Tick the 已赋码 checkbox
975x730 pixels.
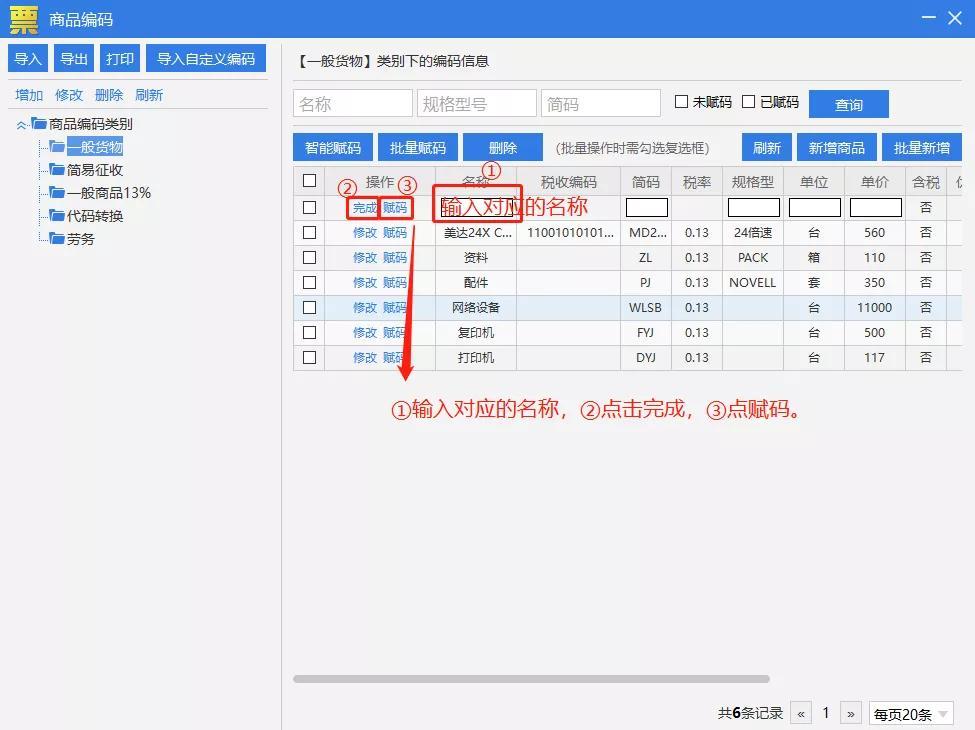tap(749, 101)
